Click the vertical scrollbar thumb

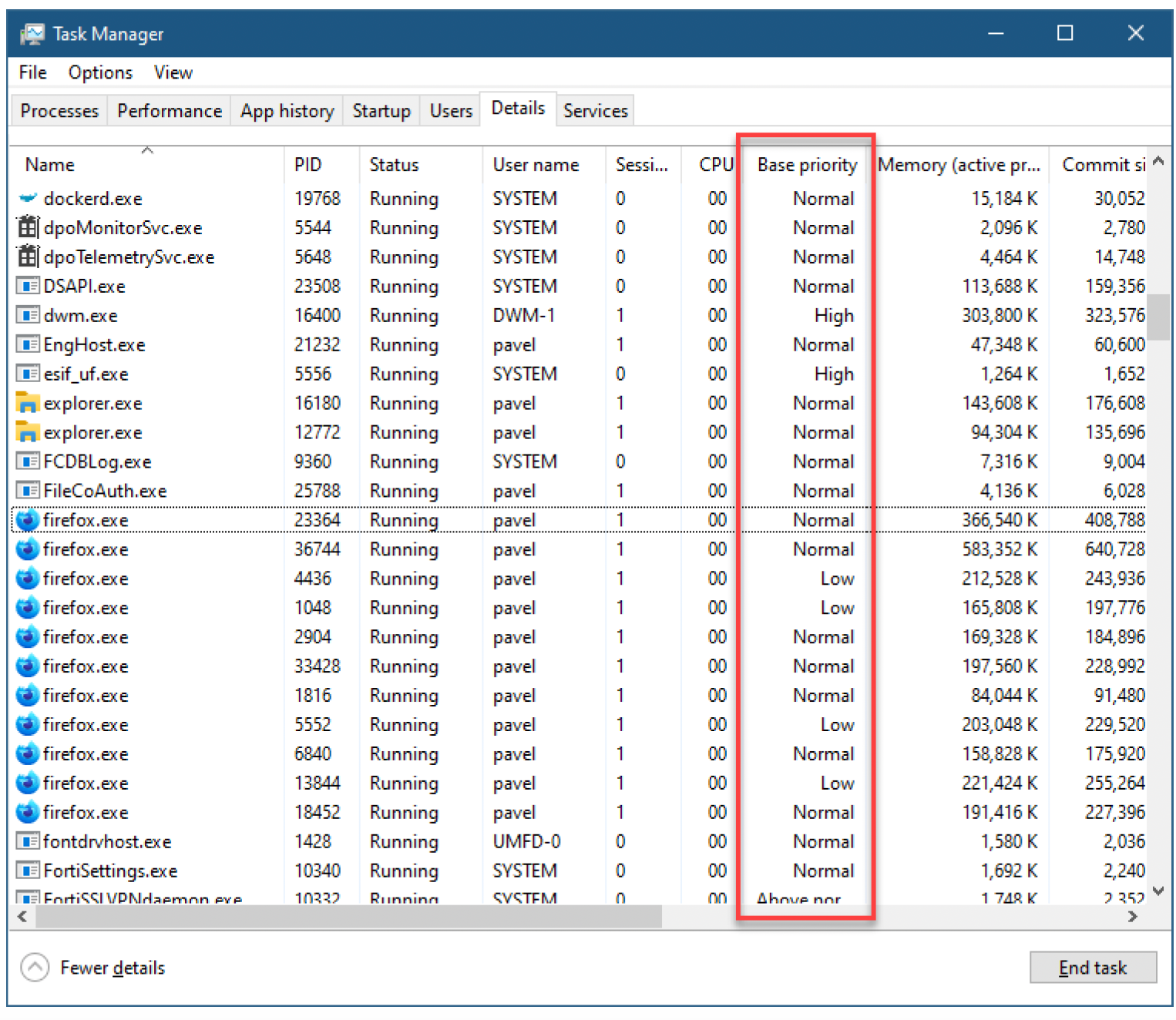click(x=1158, y=317)
